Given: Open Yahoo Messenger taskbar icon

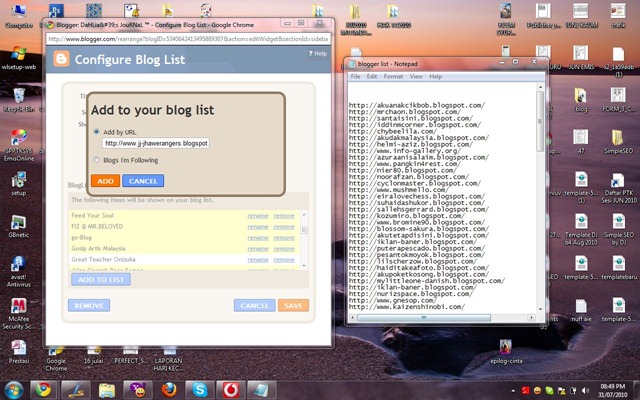Looking at the screenshot, I should click(x=138, y=390).
